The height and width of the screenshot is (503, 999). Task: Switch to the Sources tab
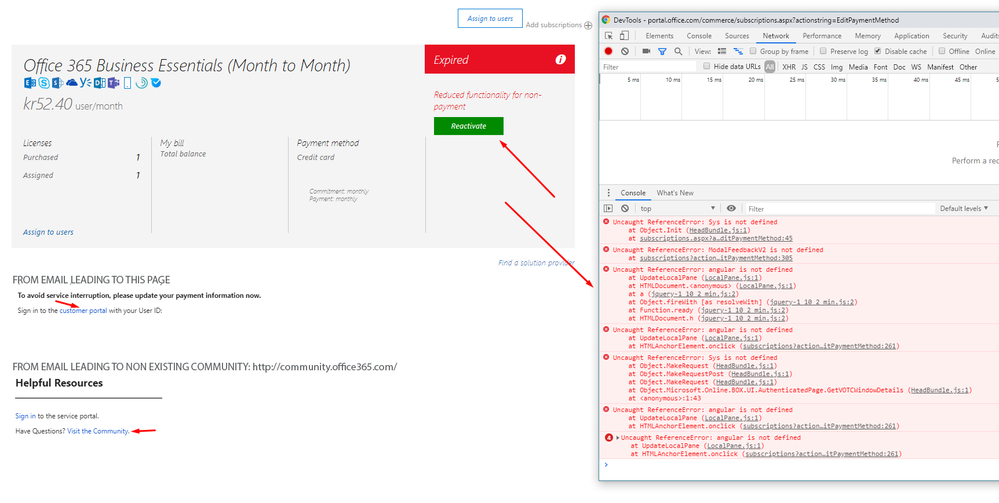click(737, 36)
